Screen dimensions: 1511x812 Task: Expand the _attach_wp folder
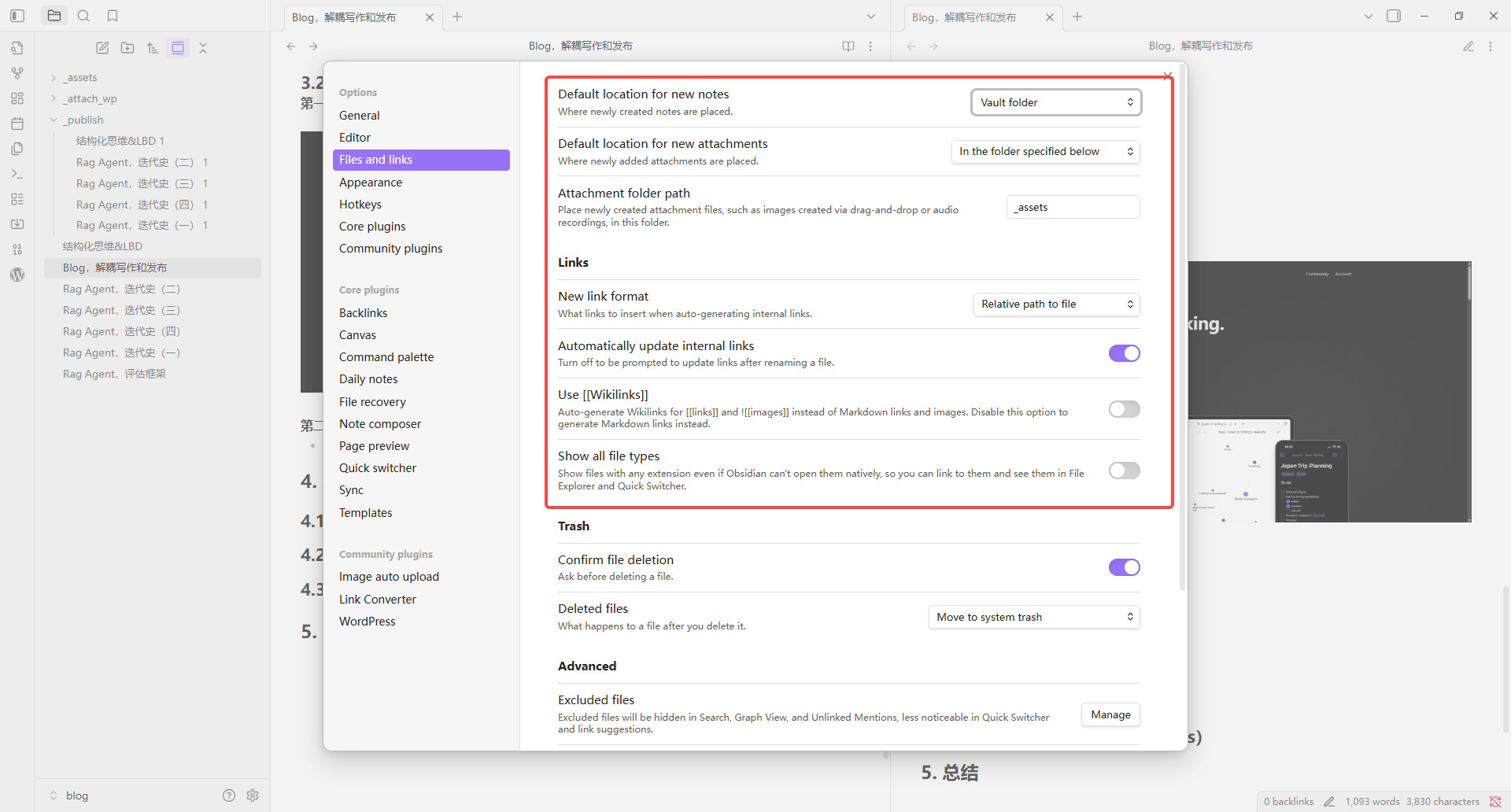pos(91,98)
